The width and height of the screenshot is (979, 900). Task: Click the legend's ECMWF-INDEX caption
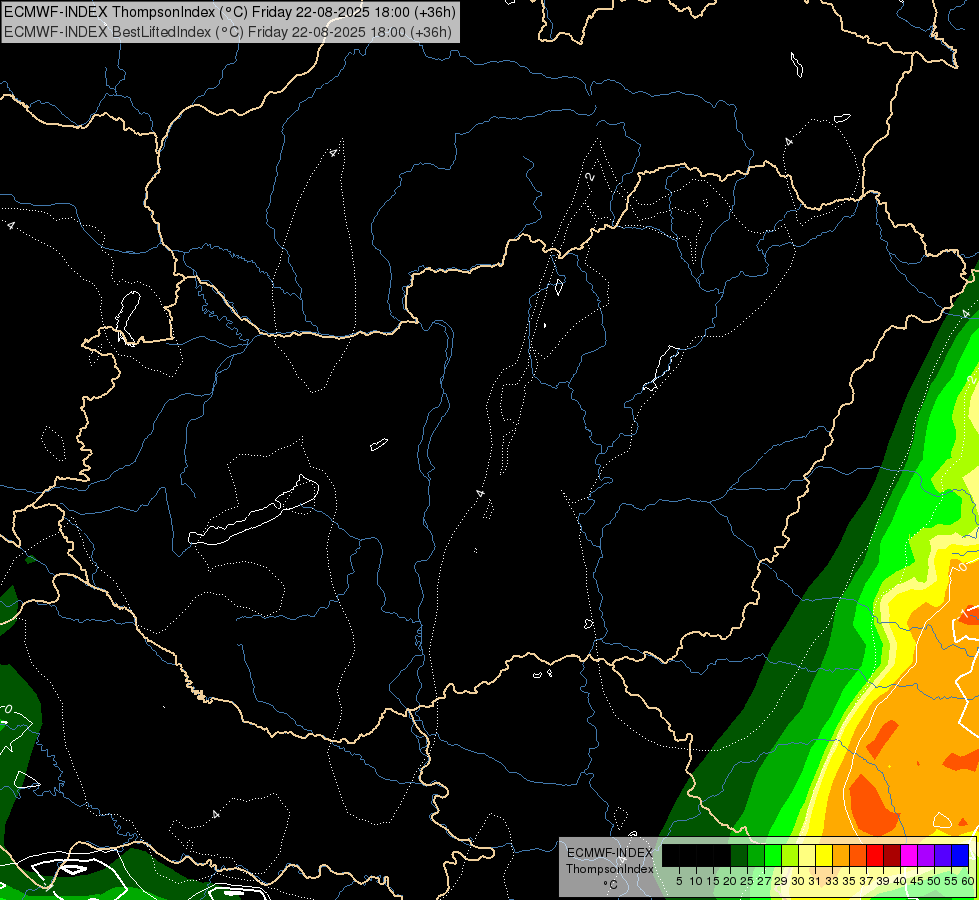pos(610,853)
